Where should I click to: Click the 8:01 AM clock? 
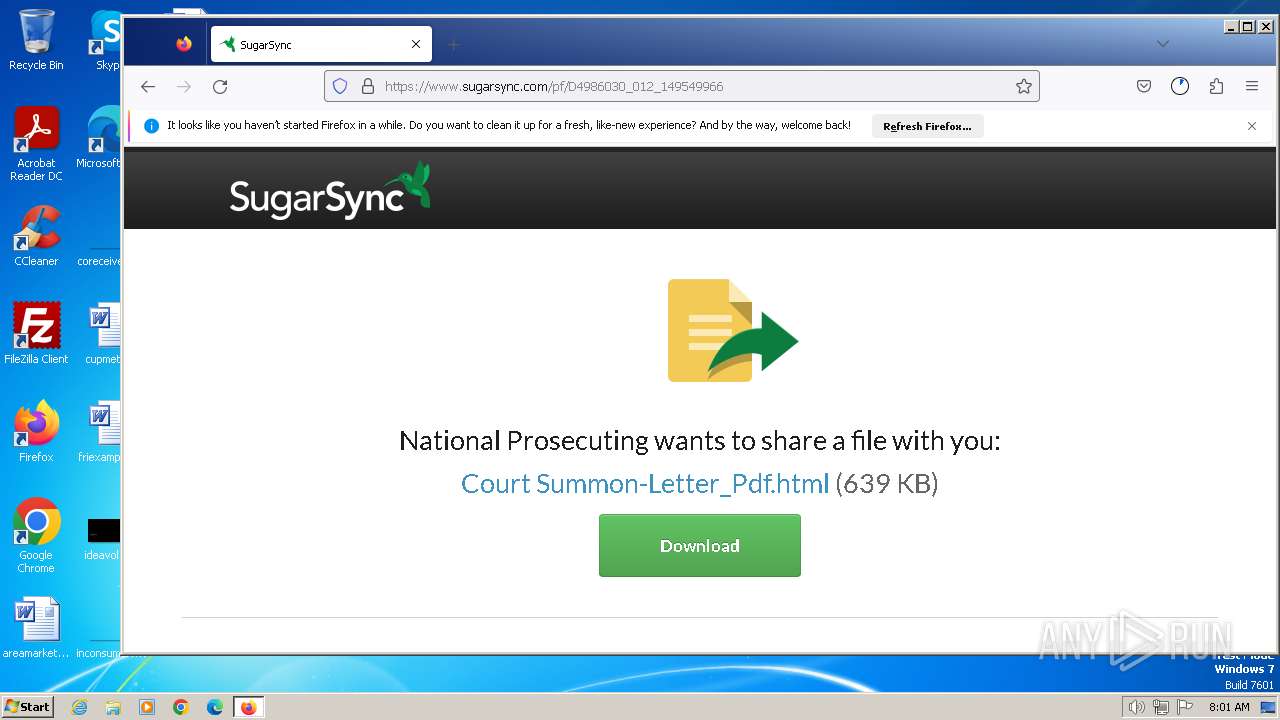point(1229,707)
